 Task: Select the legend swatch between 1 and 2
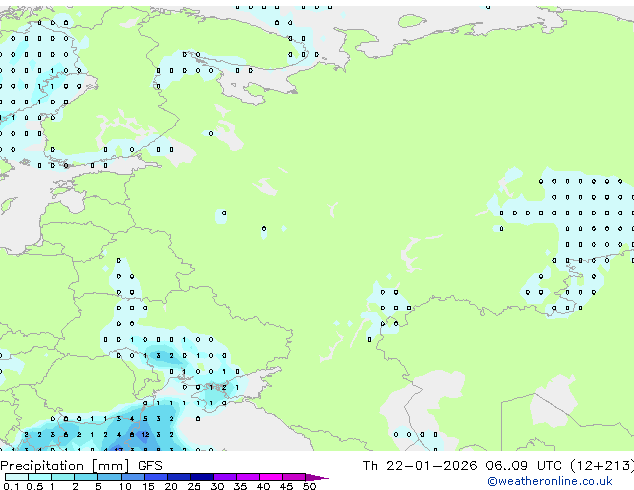tap(63, 477)
